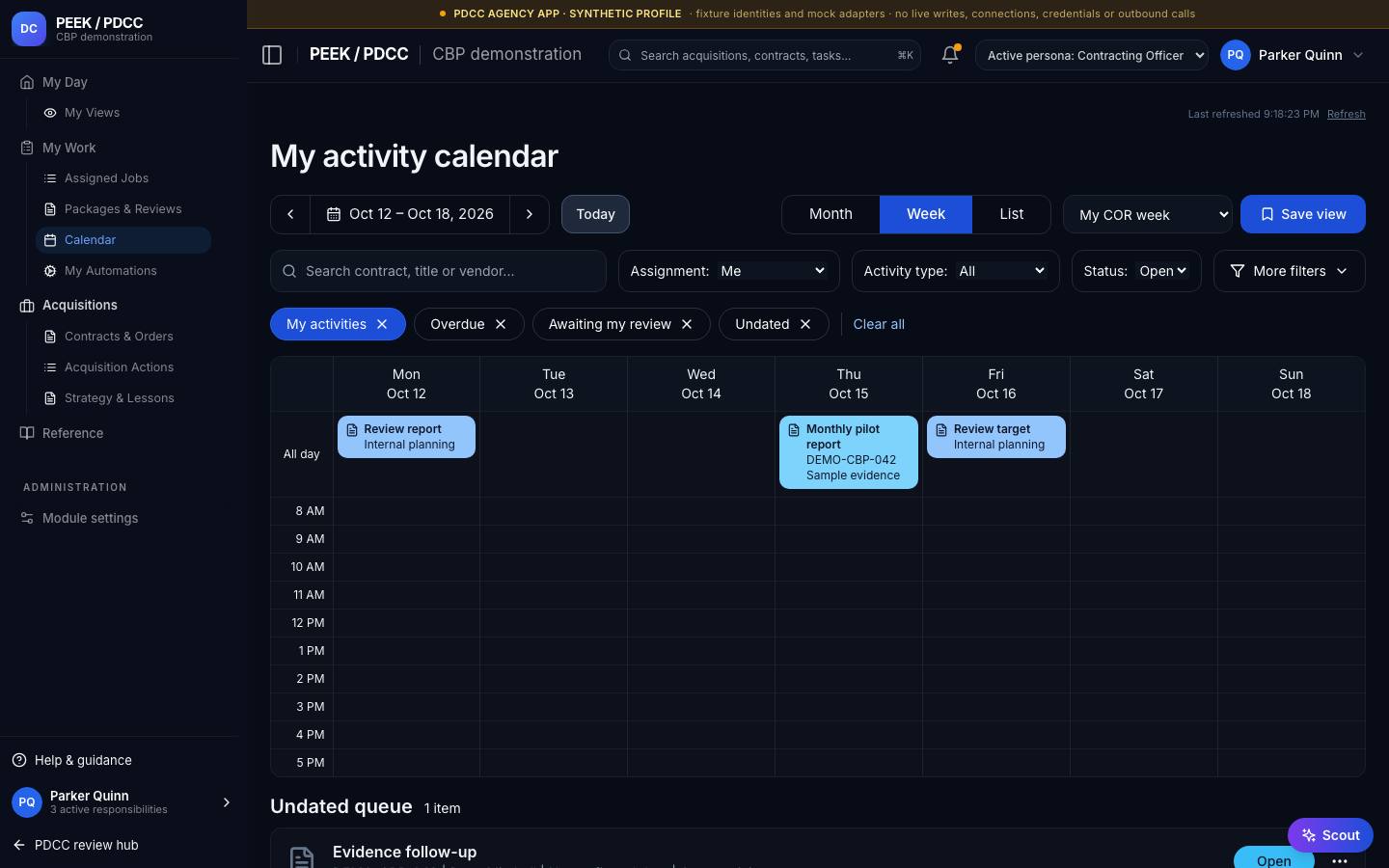
Task: Open the date range picker Oct 12 – Oct 18
Action: tap(410, 214)
